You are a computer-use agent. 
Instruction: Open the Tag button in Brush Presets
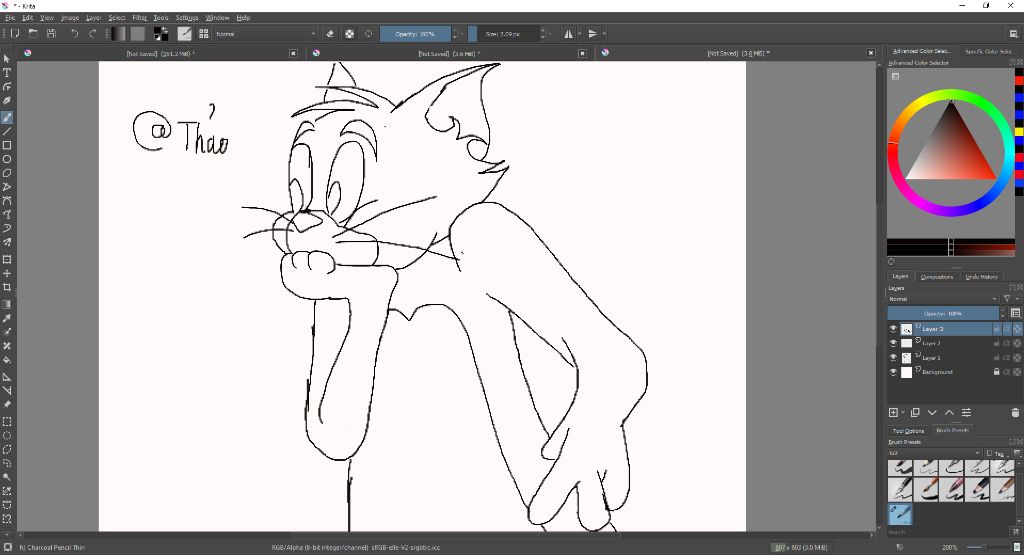pyautogui.click(x=997, y=453)
